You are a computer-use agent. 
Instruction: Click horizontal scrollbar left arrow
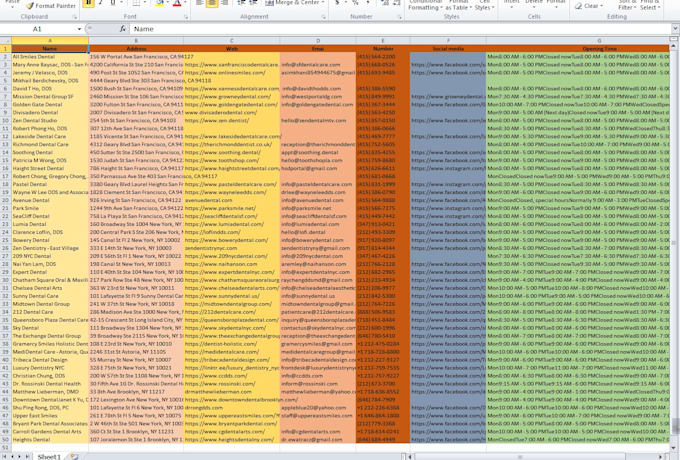point(410,457)
